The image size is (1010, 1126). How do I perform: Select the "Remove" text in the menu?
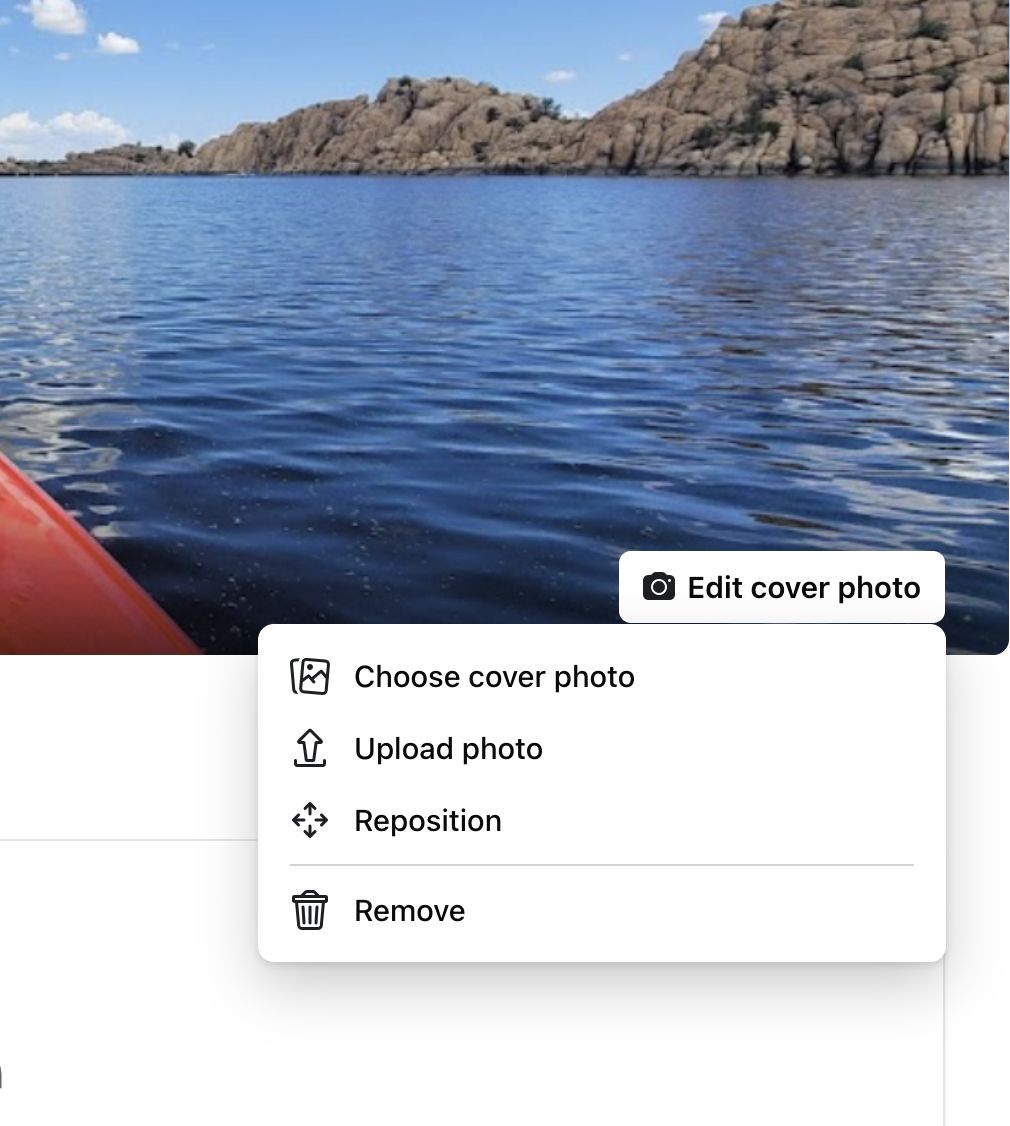coord(409,911)
